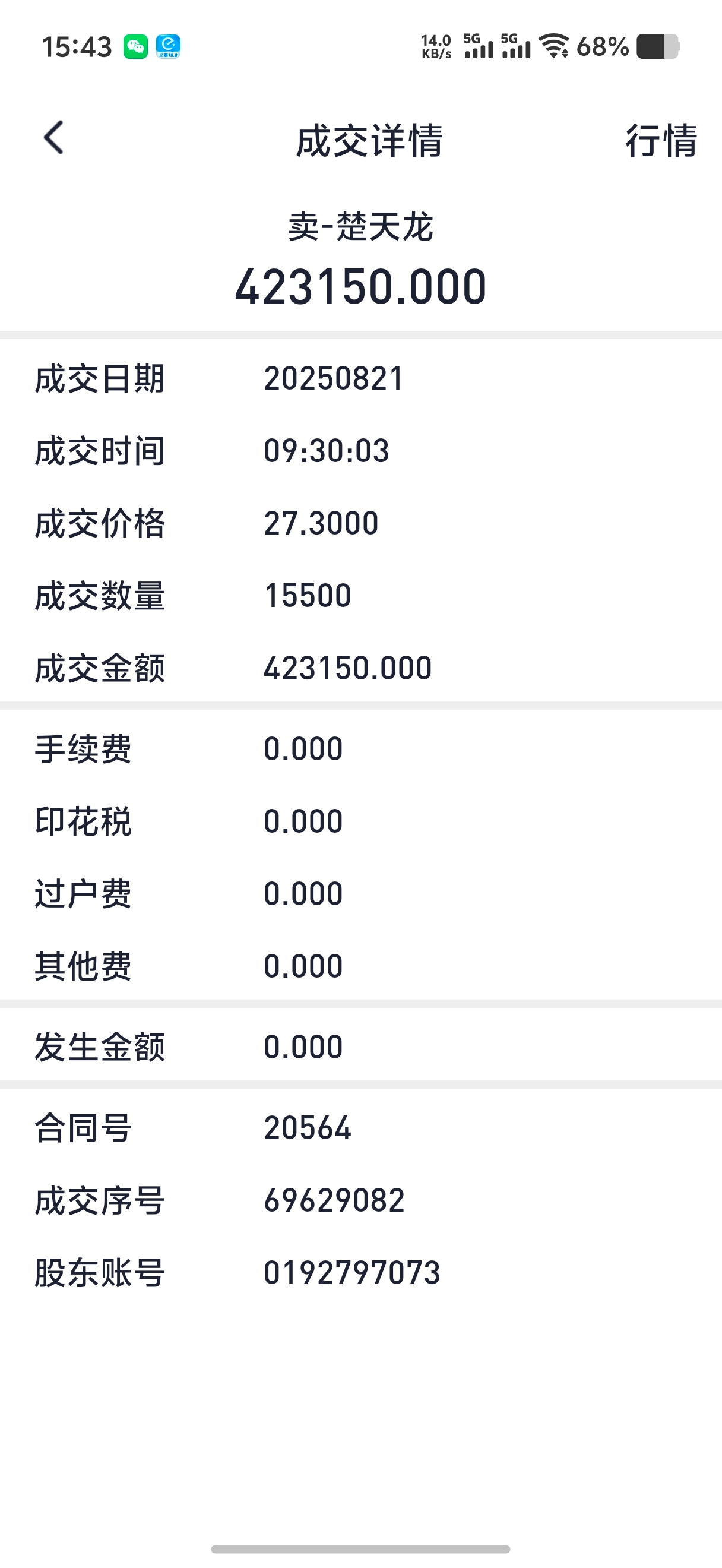Screen dimensions: 722x1568
Task: Tap the bottom home gesture bar
Action: pyautogui.click(x=360, y=1549)
